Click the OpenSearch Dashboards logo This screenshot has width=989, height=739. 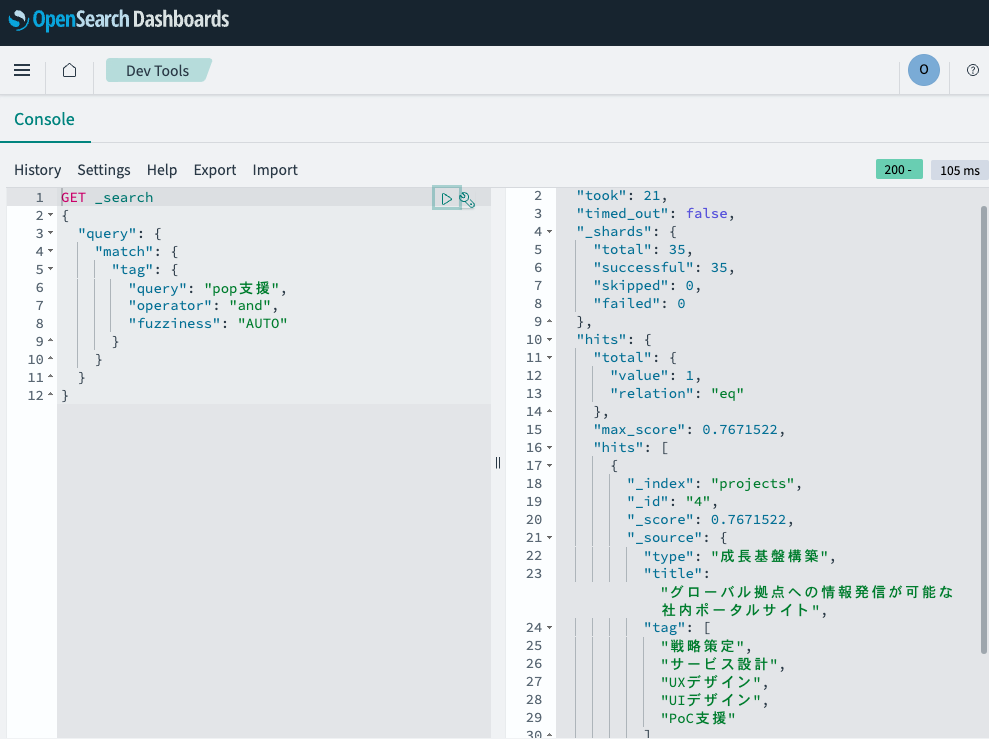[119, 20]
